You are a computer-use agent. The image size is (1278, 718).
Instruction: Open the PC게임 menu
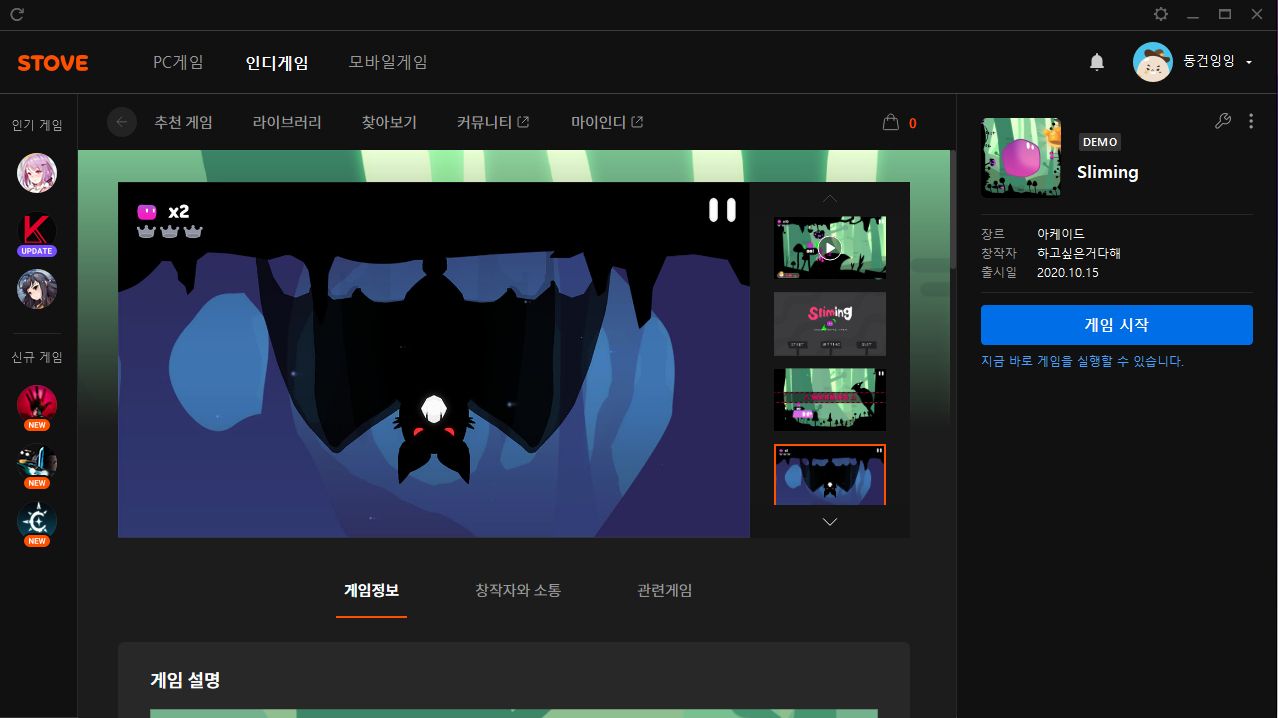pyautogui.click(x=178, y=62)
